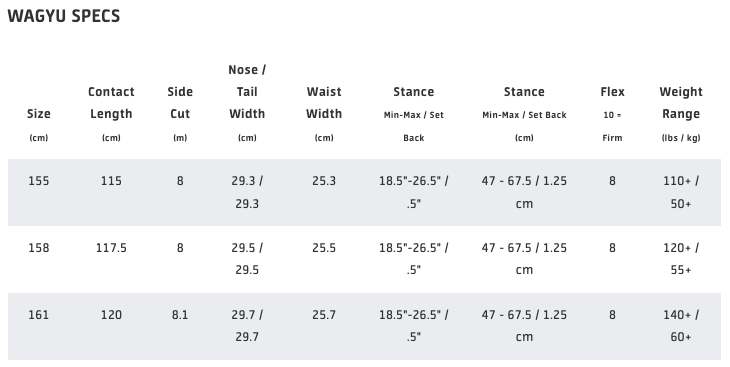Select the 115 contact length value
Image resolution: width=730 pixels, height=367 pixels.
111,181
